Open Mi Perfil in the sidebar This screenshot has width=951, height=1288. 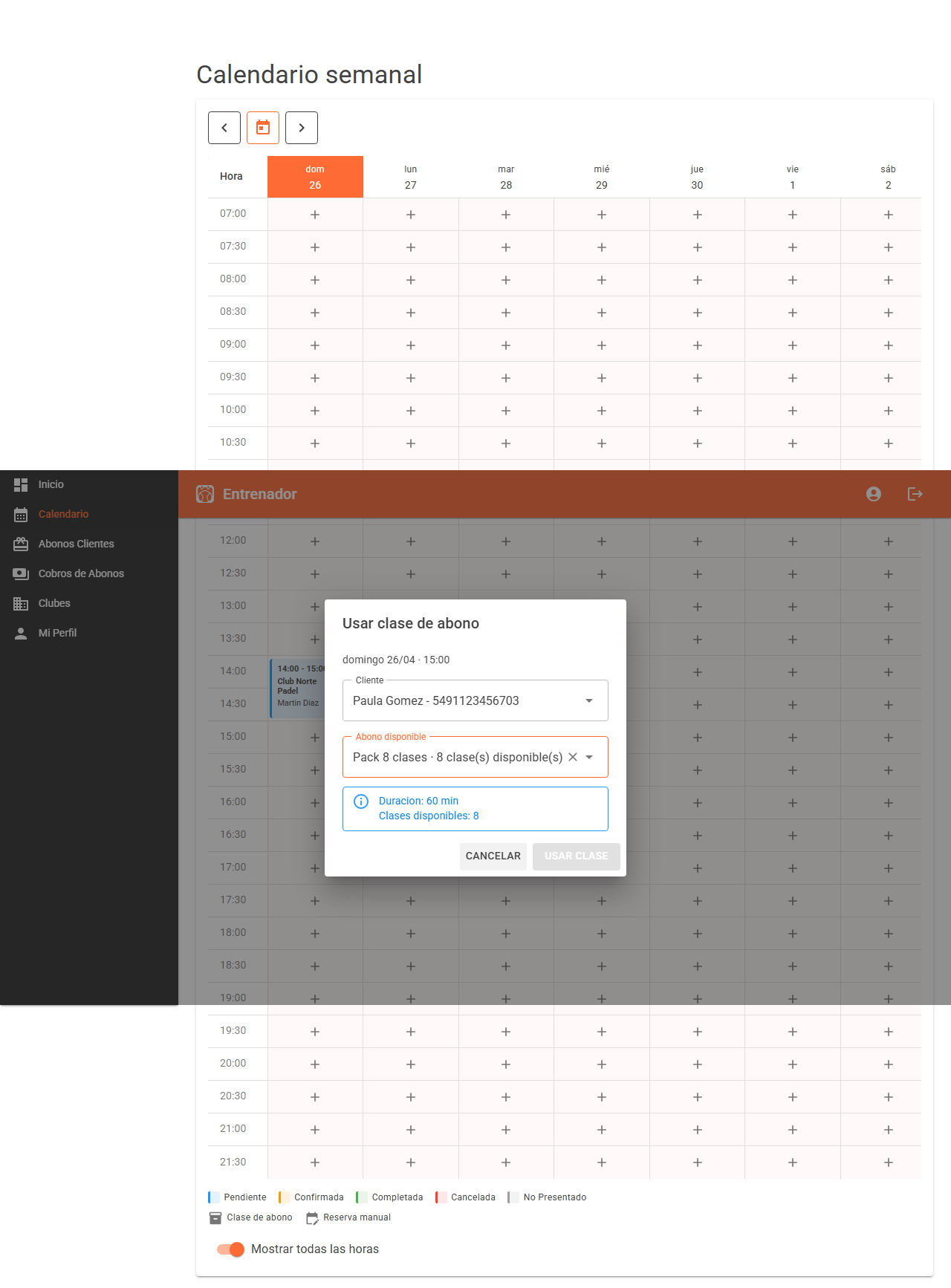point(89,633)
